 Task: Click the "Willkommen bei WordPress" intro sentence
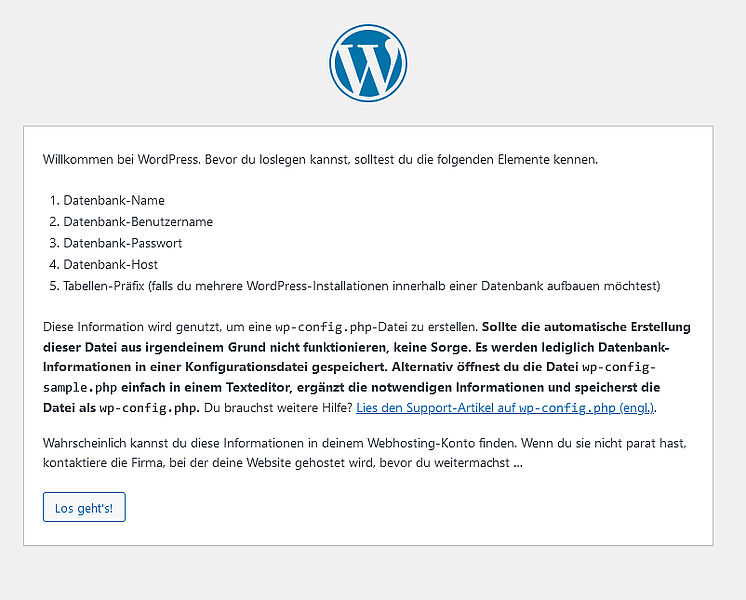[x=320, y=159]
